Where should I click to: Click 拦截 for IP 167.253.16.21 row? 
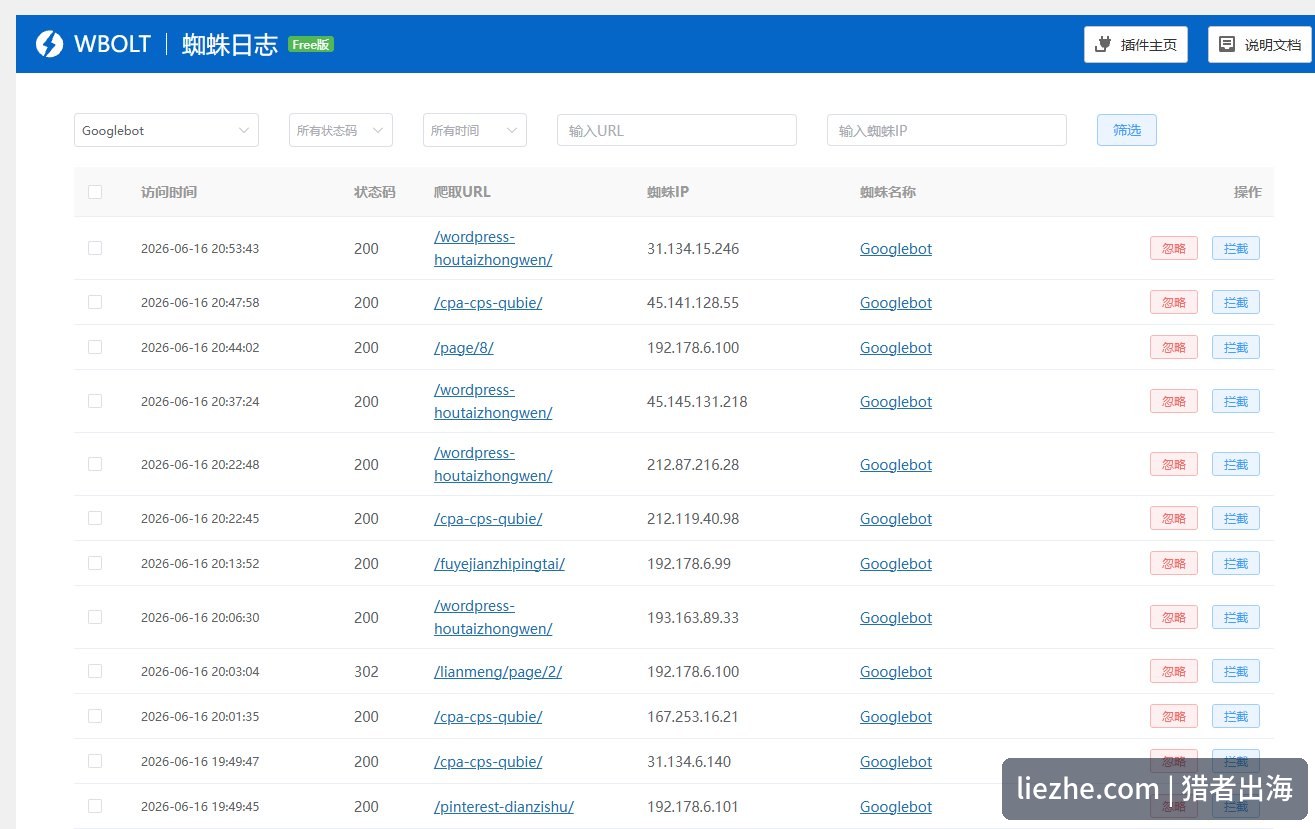(x=1236, y=716)
